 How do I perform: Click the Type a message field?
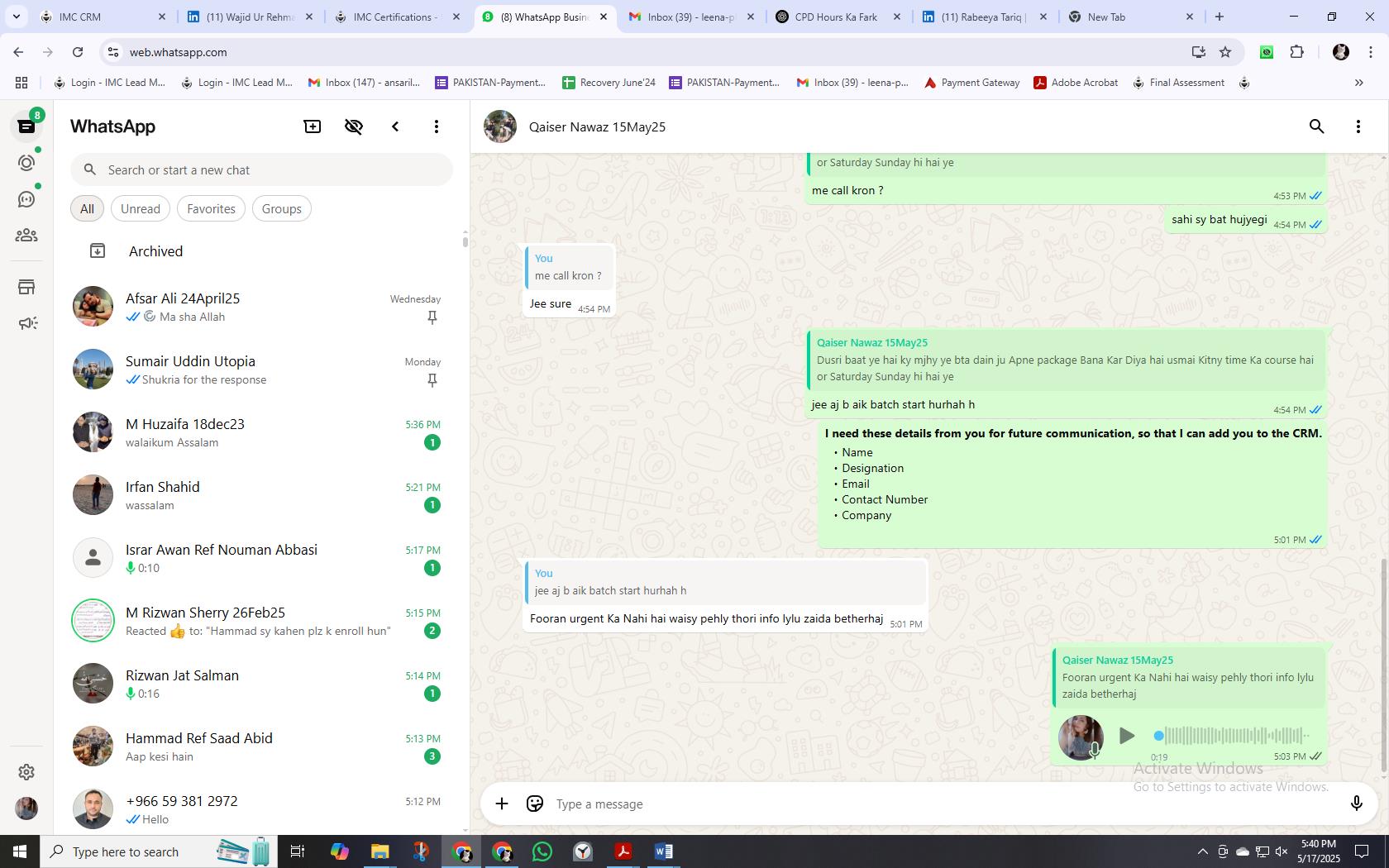point(943,804)
